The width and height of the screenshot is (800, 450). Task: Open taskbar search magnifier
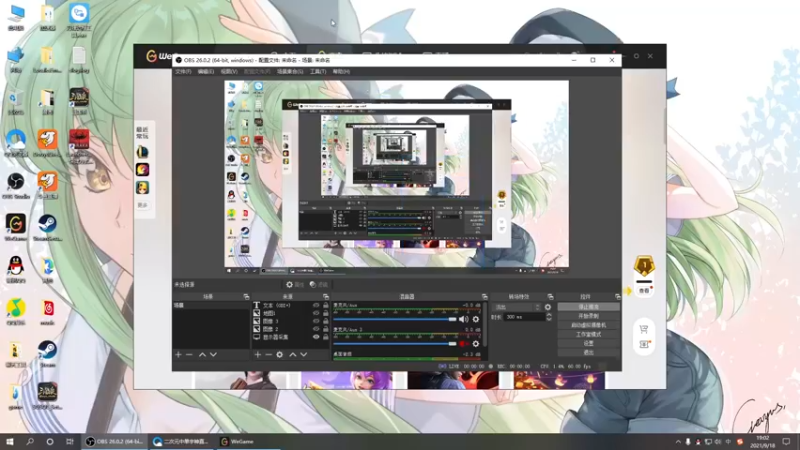click(x=30, y=442)
